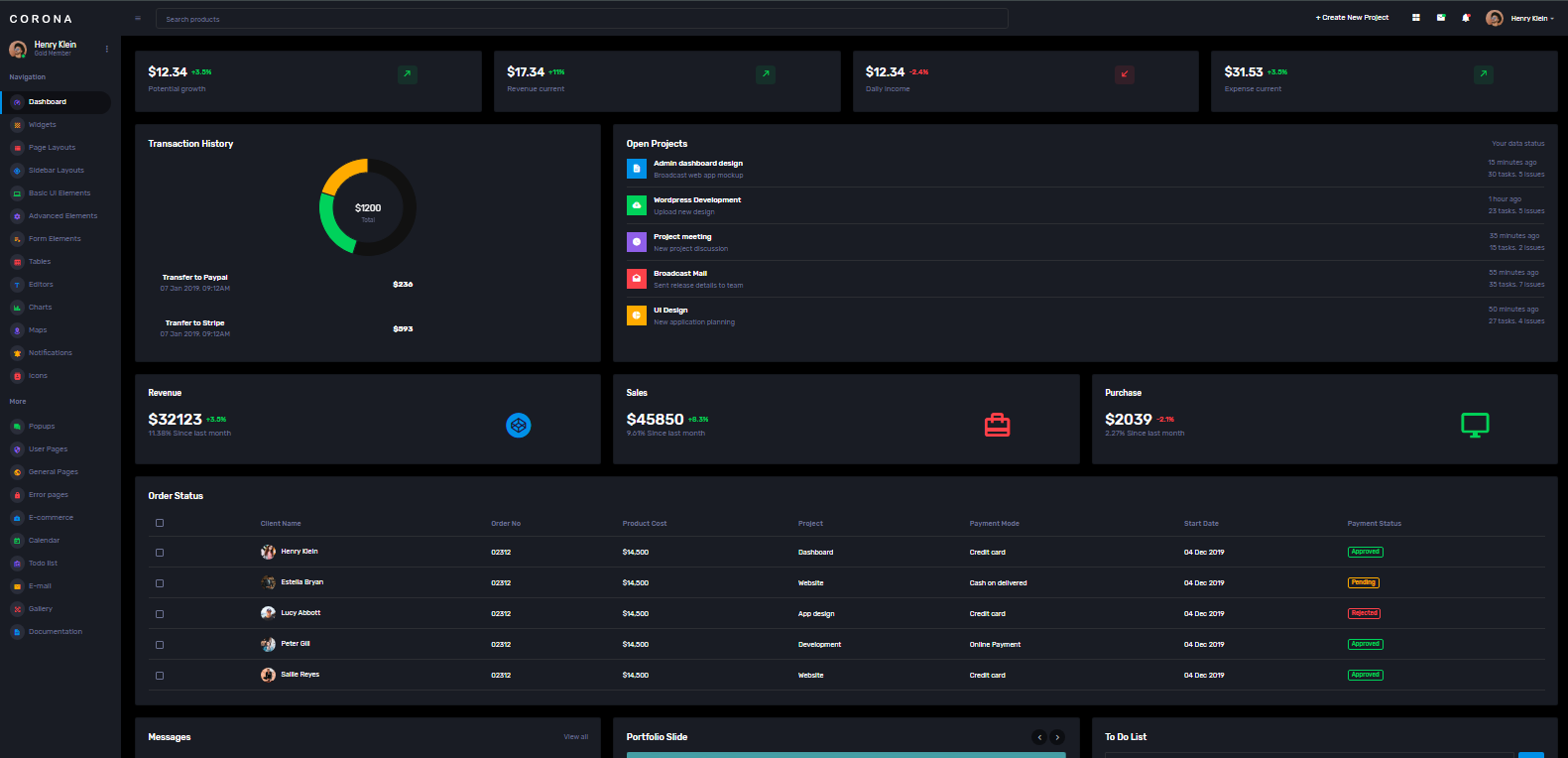
Task: Select Dashboard in the sidebar
Action: pyautogui.click(x=56, y=102)
